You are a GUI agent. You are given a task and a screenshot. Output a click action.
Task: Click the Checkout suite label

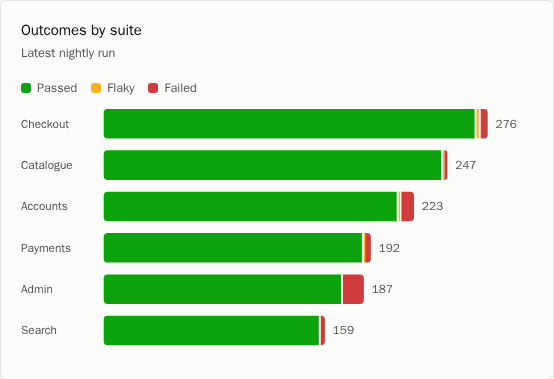(x=45, y=124)
